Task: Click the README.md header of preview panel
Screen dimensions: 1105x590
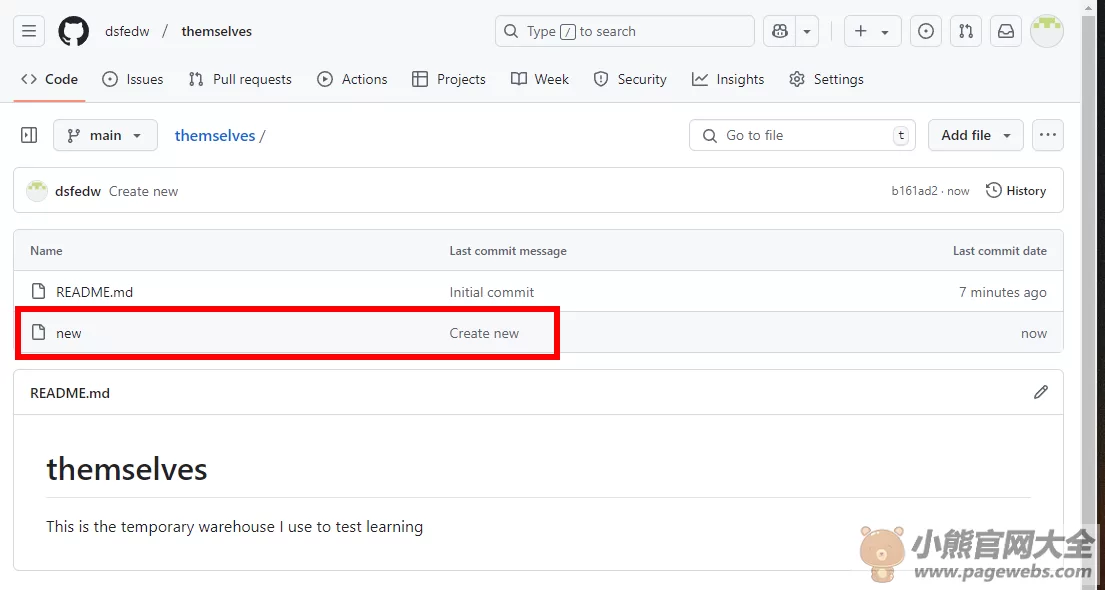Action: pyautogui.click(x=70, y=393)
